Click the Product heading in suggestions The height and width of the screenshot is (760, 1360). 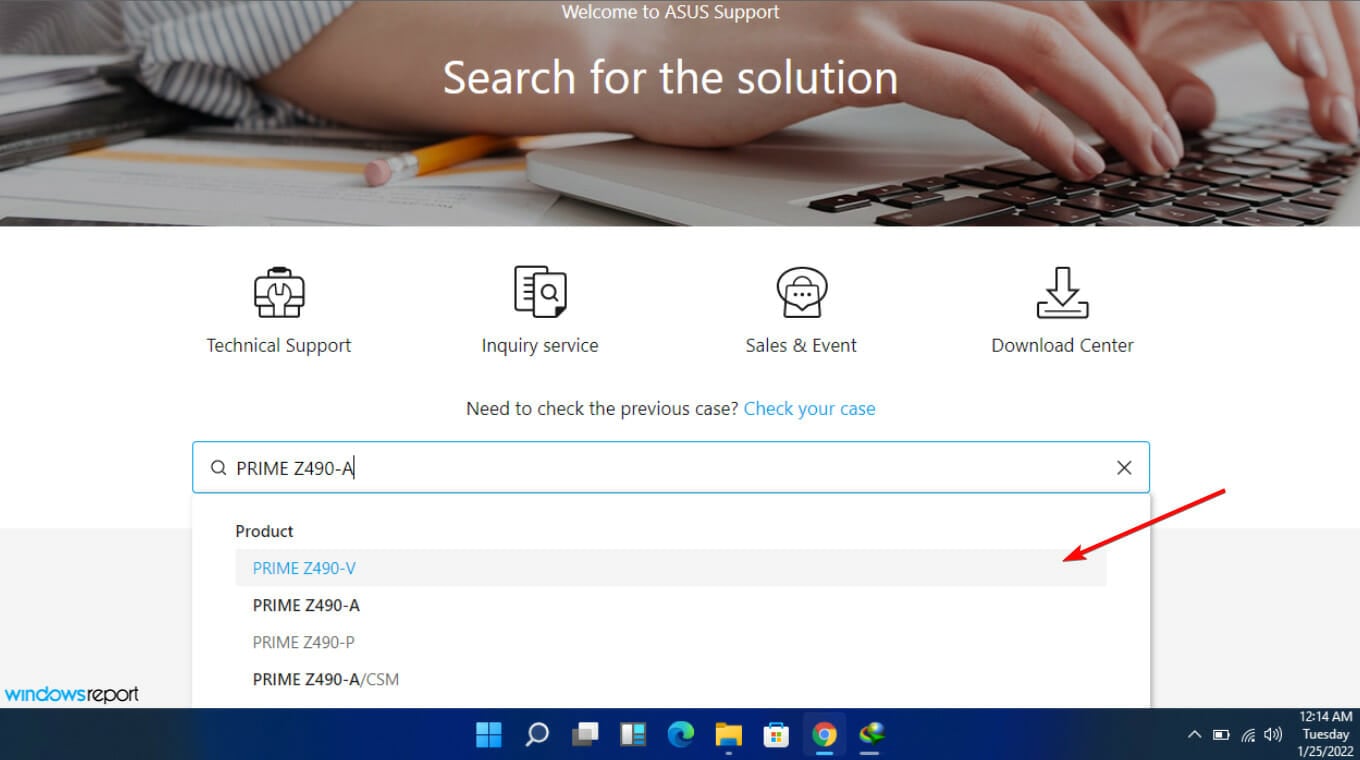coord(264,531)
